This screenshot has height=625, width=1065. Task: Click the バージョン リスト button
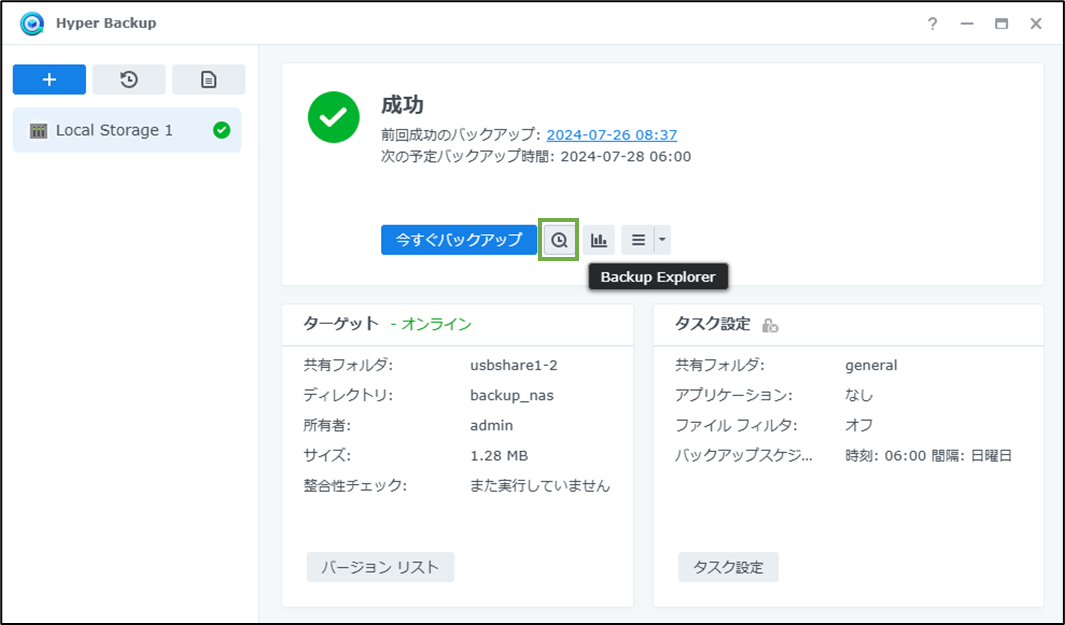point(380,567)
